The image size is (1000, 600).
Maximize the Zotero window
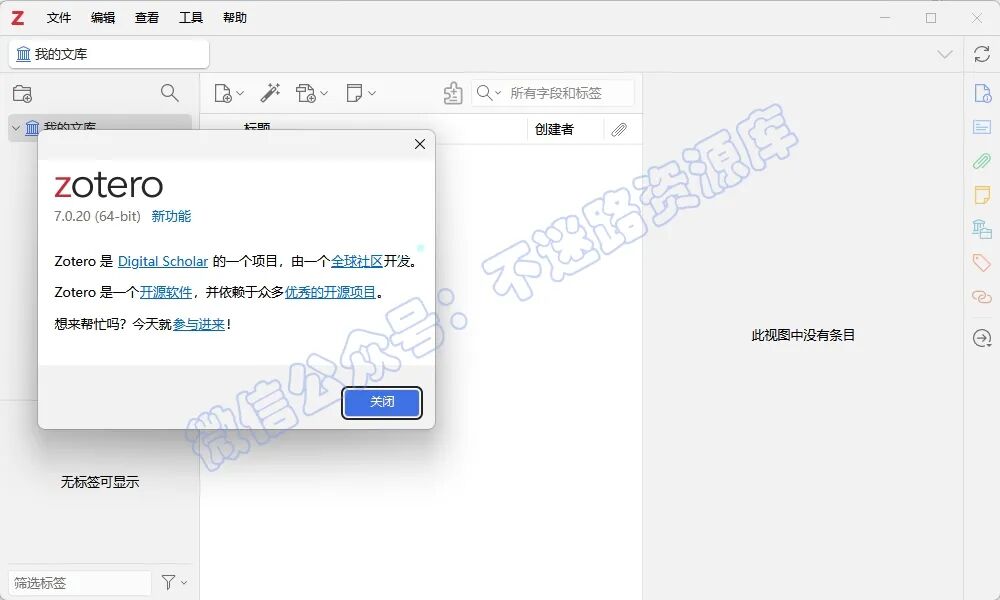coord(931,18)
